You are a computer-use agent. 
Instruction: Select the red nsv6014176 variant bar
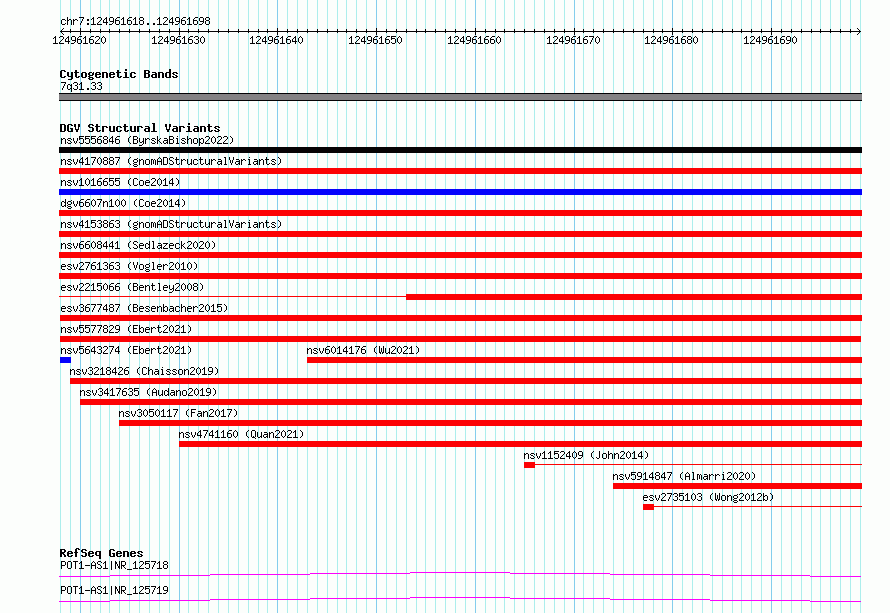point(585,360)
